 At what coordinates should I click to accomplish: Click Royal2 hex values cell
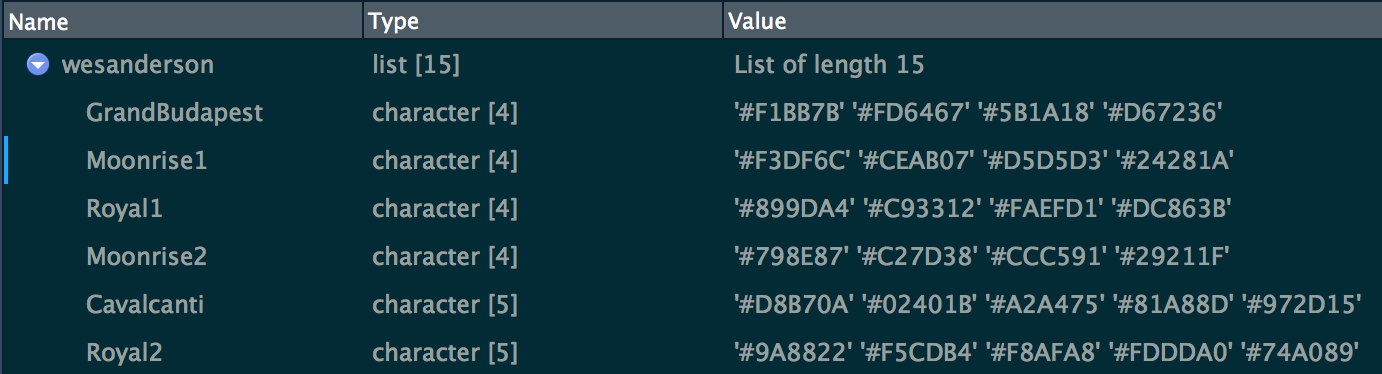[x=1047, y=352]
